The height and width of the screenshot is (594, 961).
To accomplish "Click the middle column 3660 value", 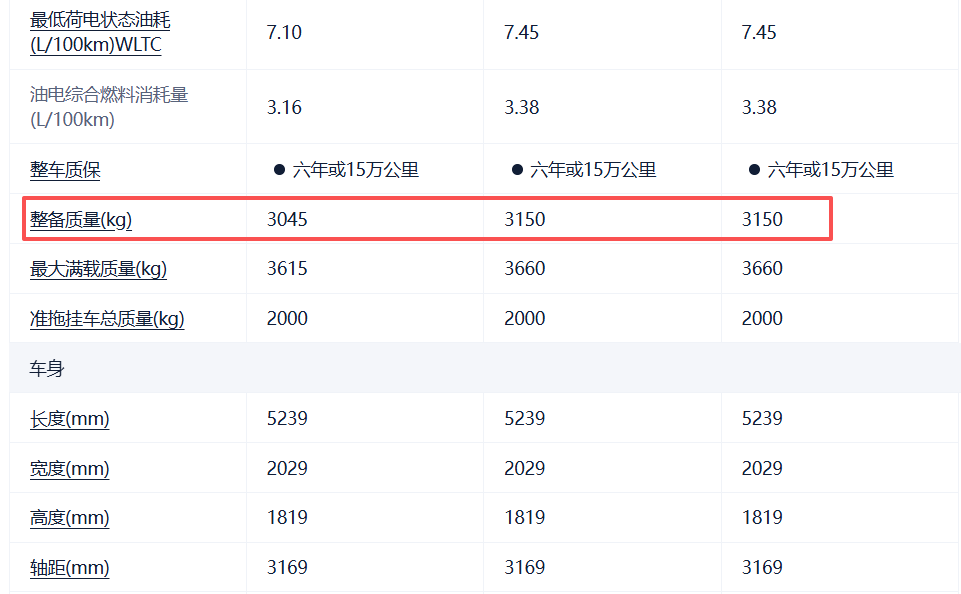I will 524,269.
